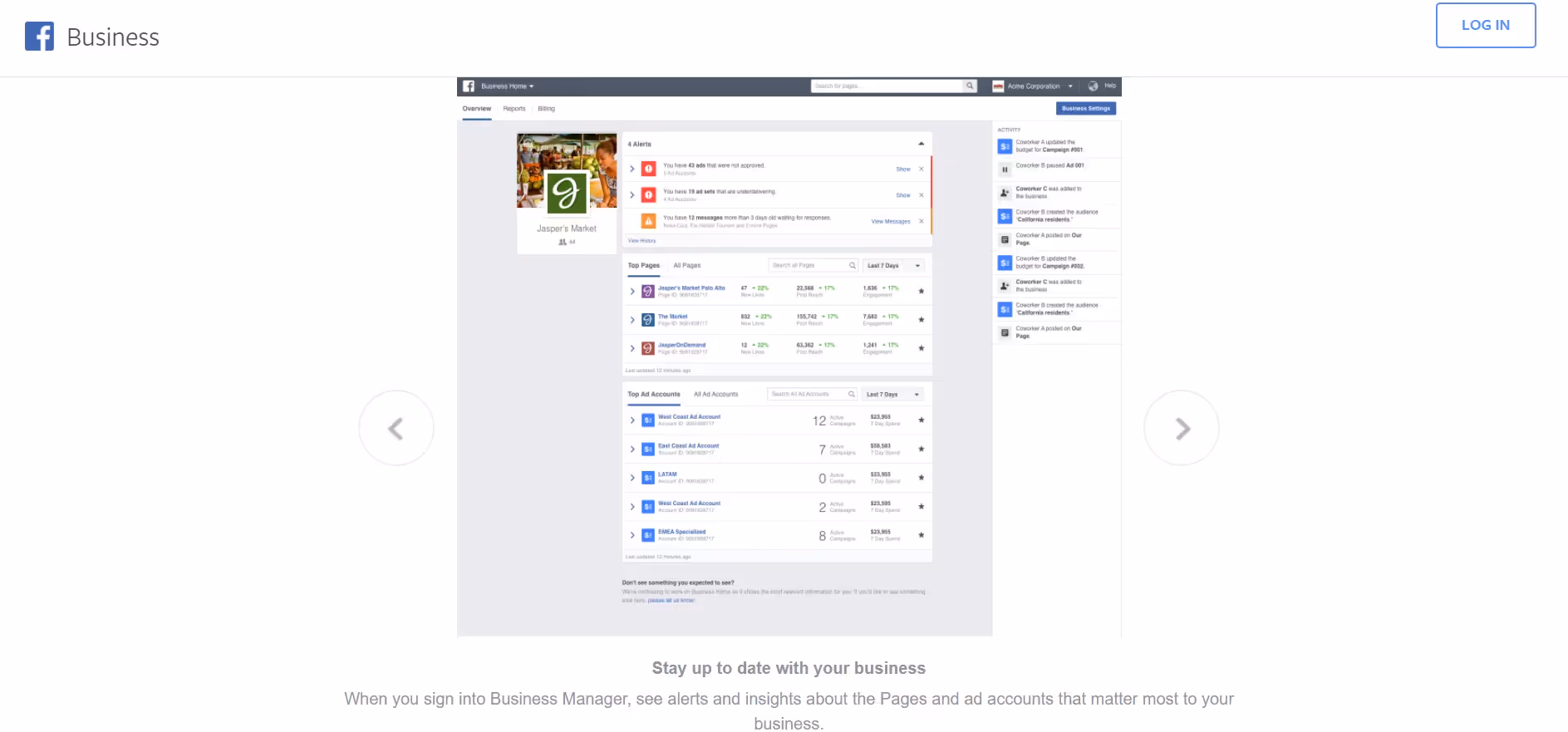
Task: Collapse the 4 Alerts panel
Action: point(921,144)
